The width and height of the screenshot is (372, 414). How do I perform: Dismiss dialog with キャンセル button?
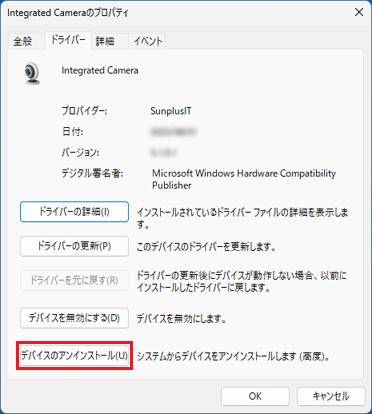pos(331,396)
